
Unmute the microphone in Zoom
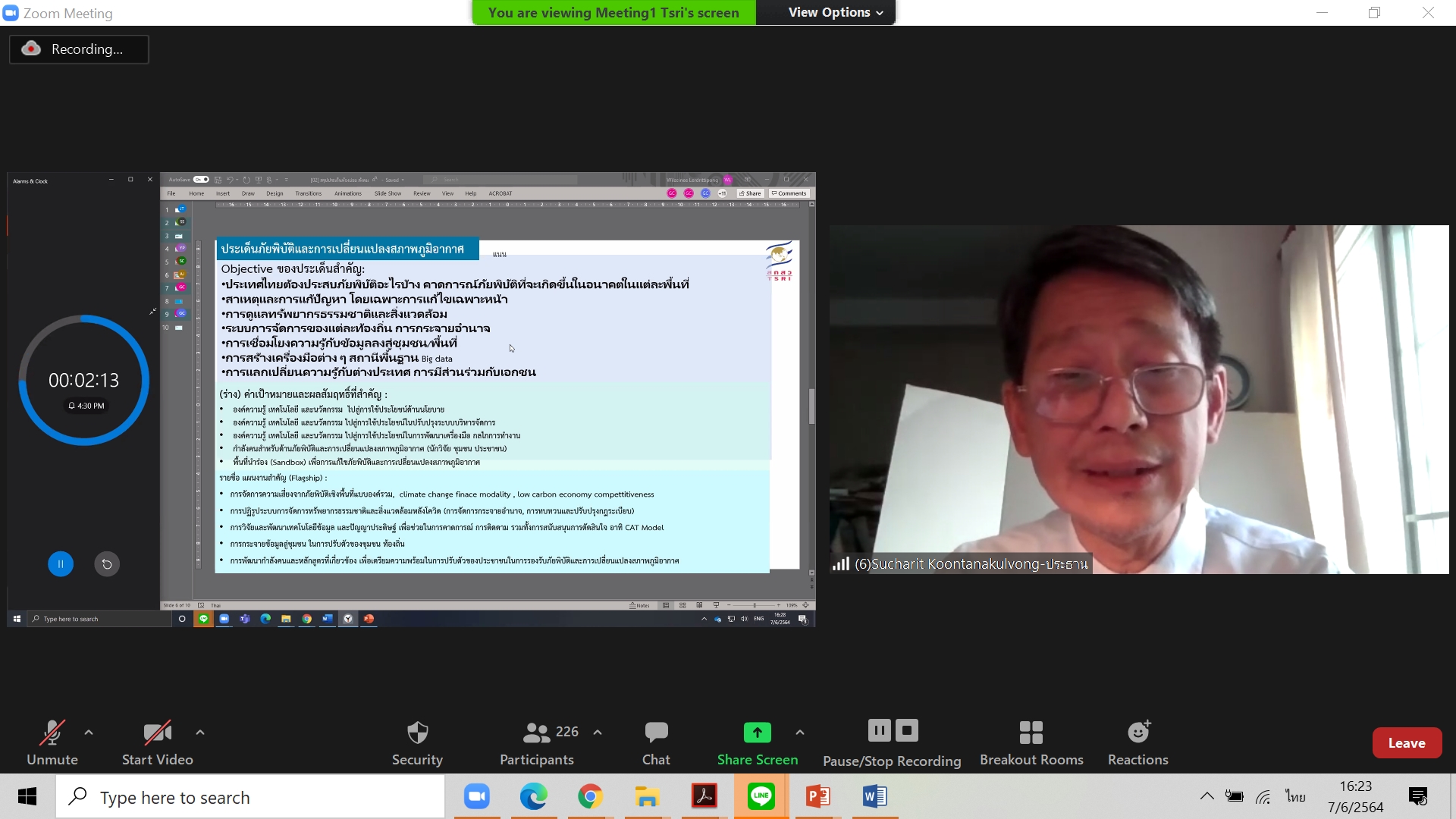(x=52, y=743)
